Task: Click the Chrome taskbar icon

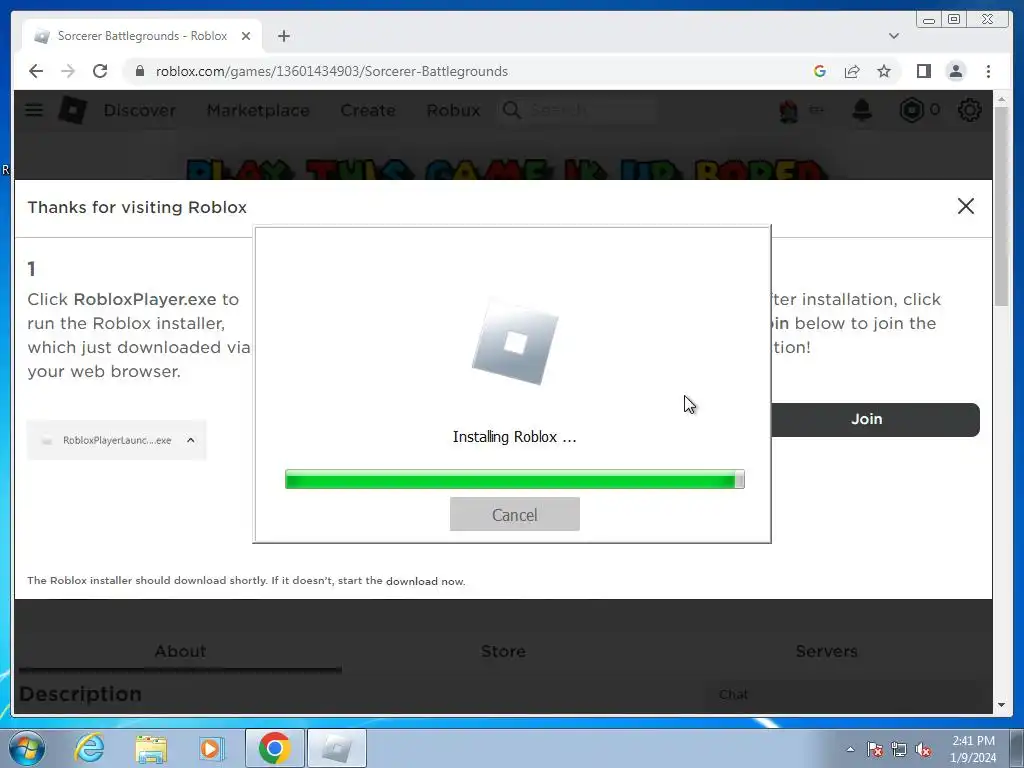Action: pyautogui.click(x=274, y=748)
